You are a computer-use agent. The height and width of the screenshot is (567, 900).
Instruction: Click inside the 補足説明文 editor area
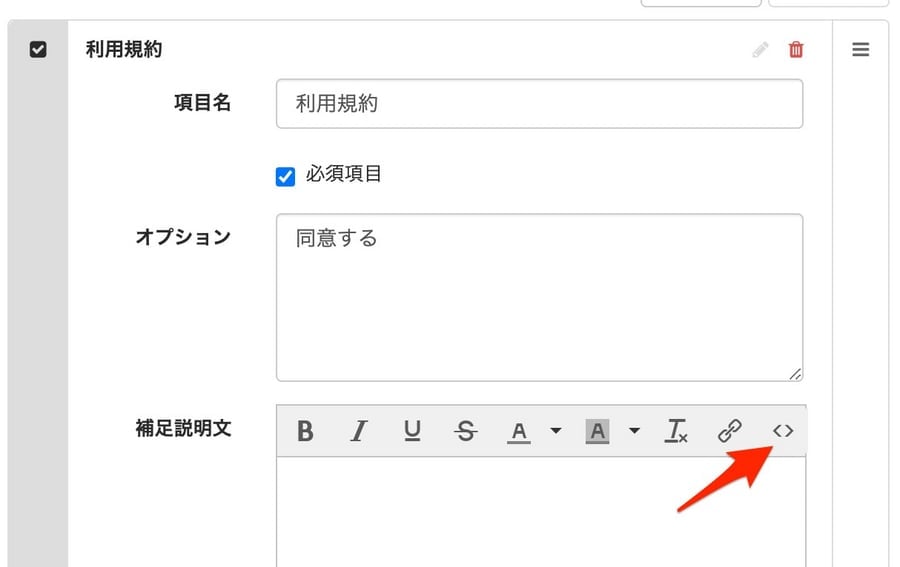click(540, 510)
